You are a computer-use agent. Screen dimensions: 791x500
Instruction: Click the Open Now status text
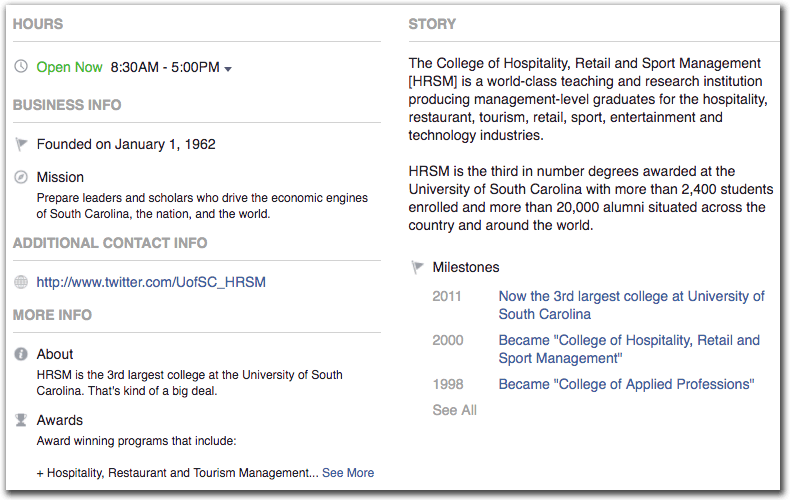pyautogui.click(x=70, y=67)
